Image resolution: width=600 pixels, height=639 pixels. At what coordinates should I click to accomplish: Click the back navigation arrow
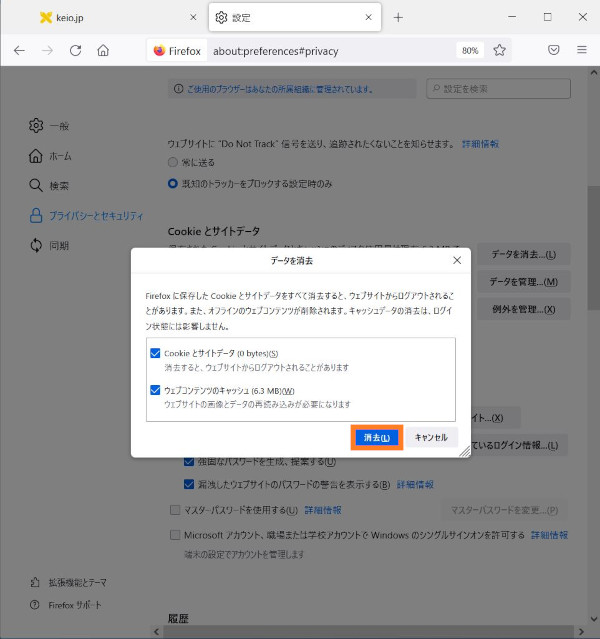click(x=19, y=50)
